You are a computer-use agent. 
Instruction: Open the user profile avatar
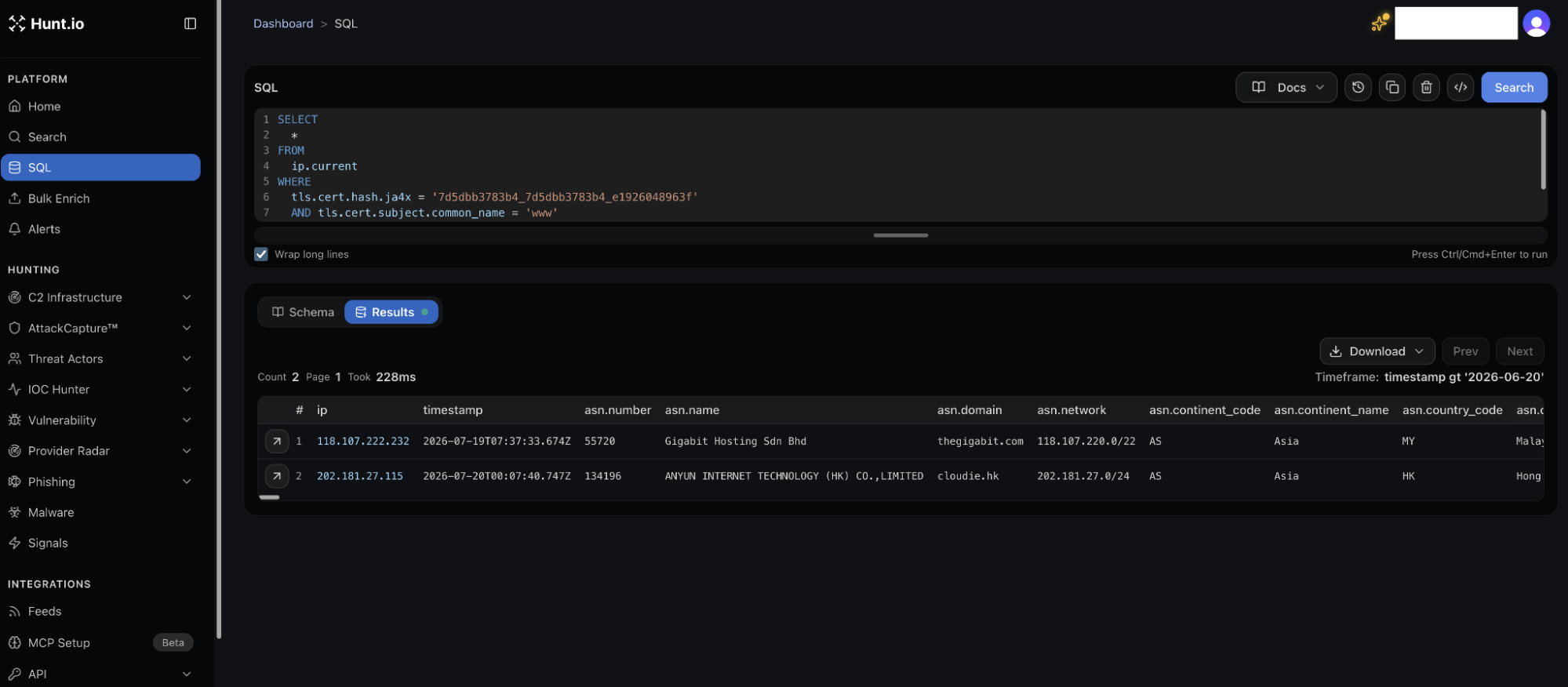1536,23
